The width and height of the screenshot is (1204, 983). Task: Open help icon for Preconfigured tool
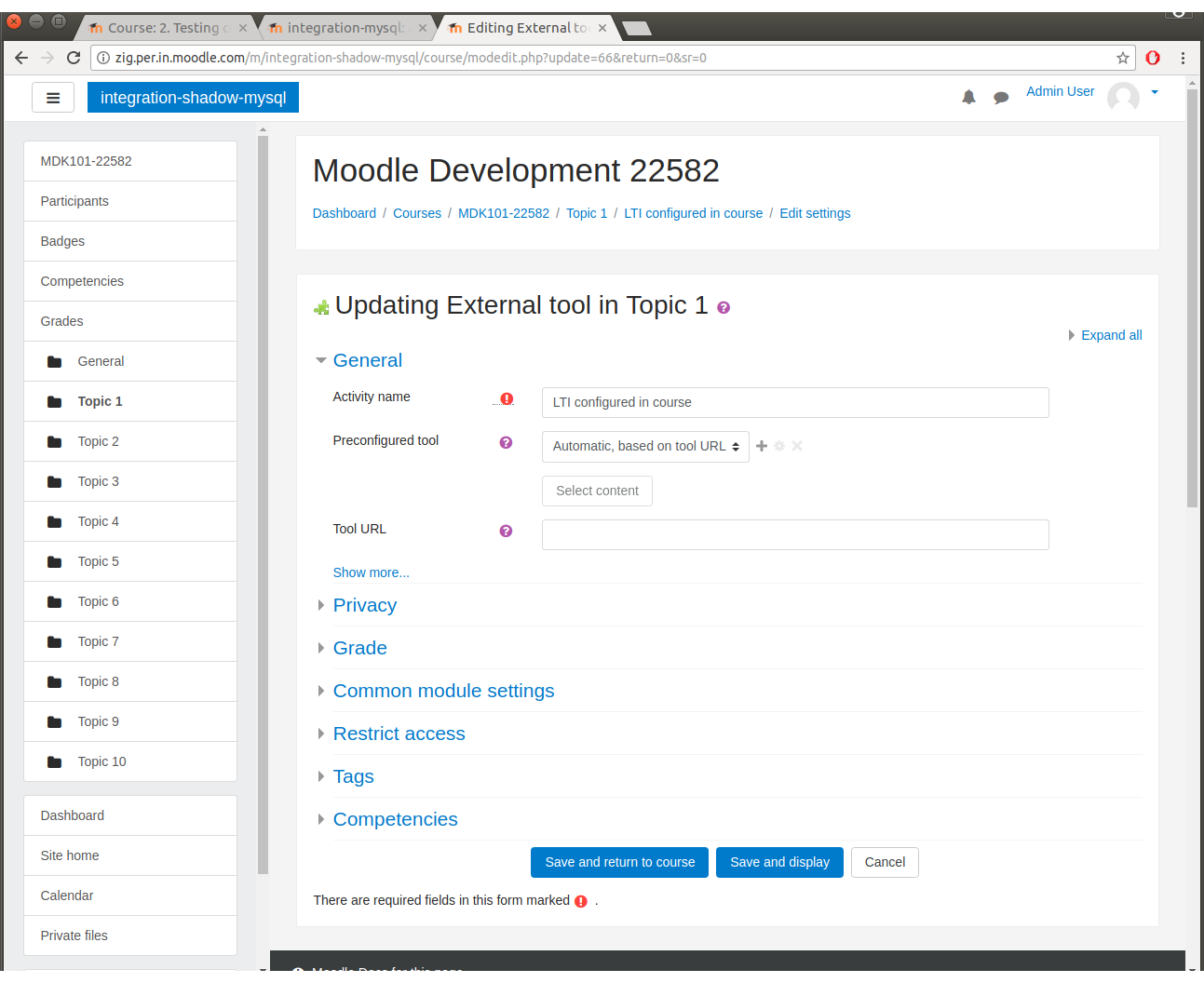[x=506, y=442]
